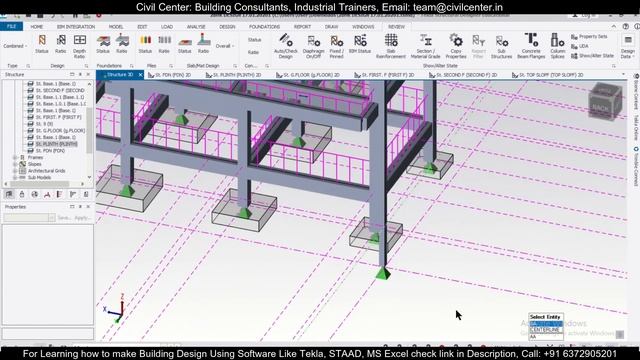
Task: Show Concrete Beam Flanges
Action: (531, 46)
